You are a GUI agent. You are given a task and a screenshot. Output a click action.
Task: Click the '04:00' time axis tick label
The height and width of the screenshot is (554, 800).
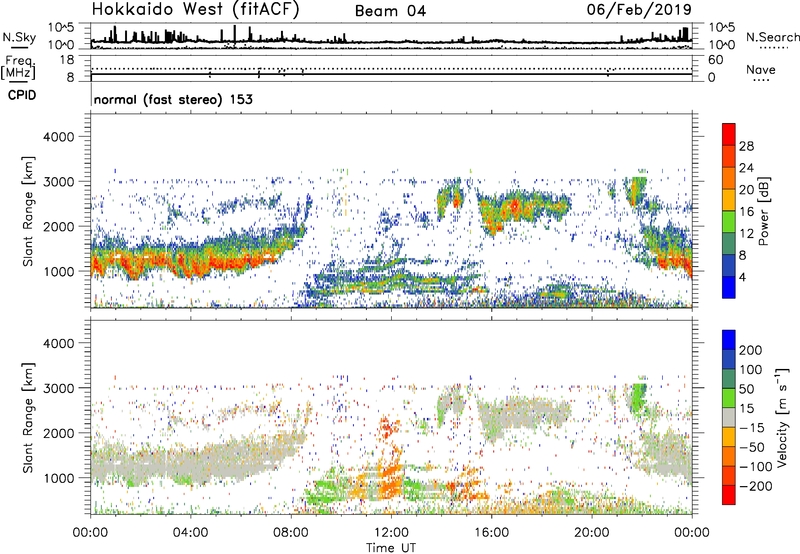[x=191, y=533]
